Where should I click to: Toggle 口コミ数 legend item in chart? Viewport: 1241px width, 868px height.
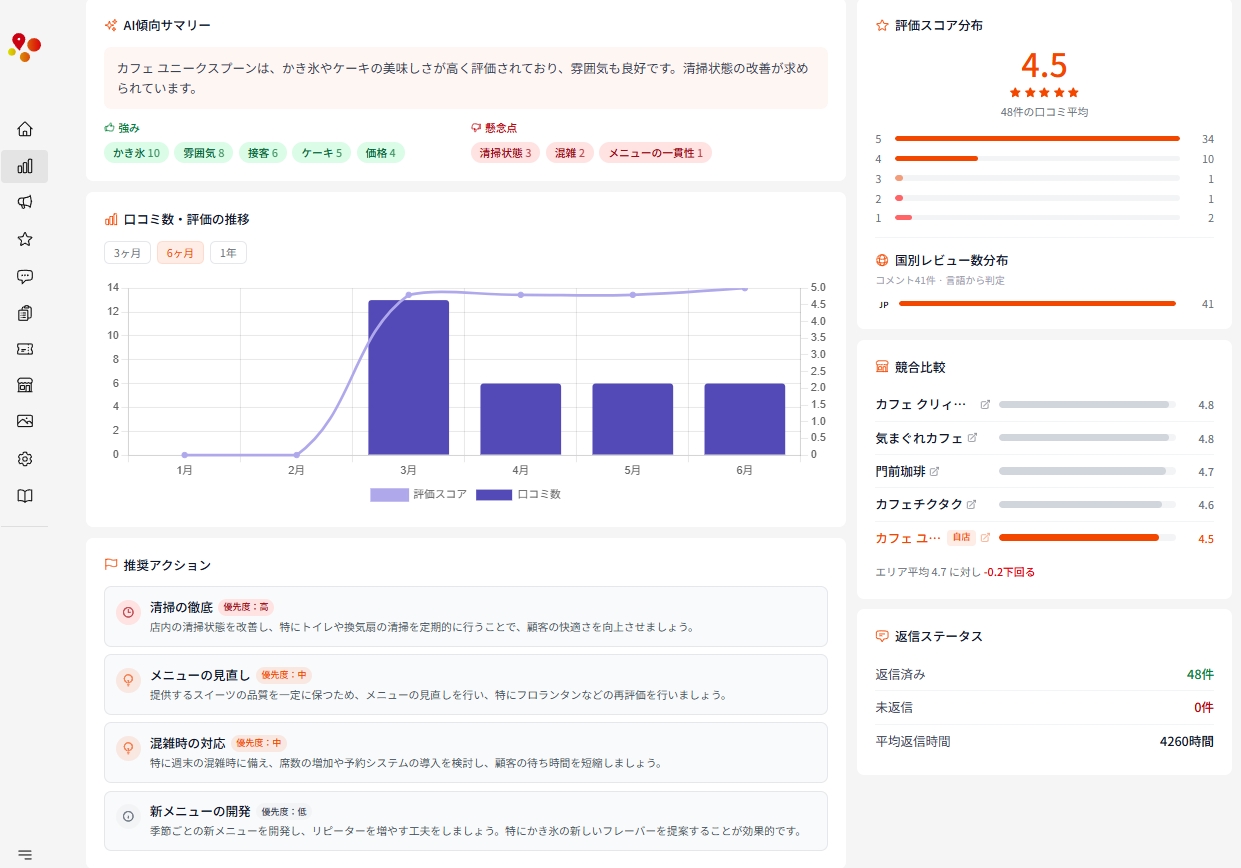(x=518, y=494)
